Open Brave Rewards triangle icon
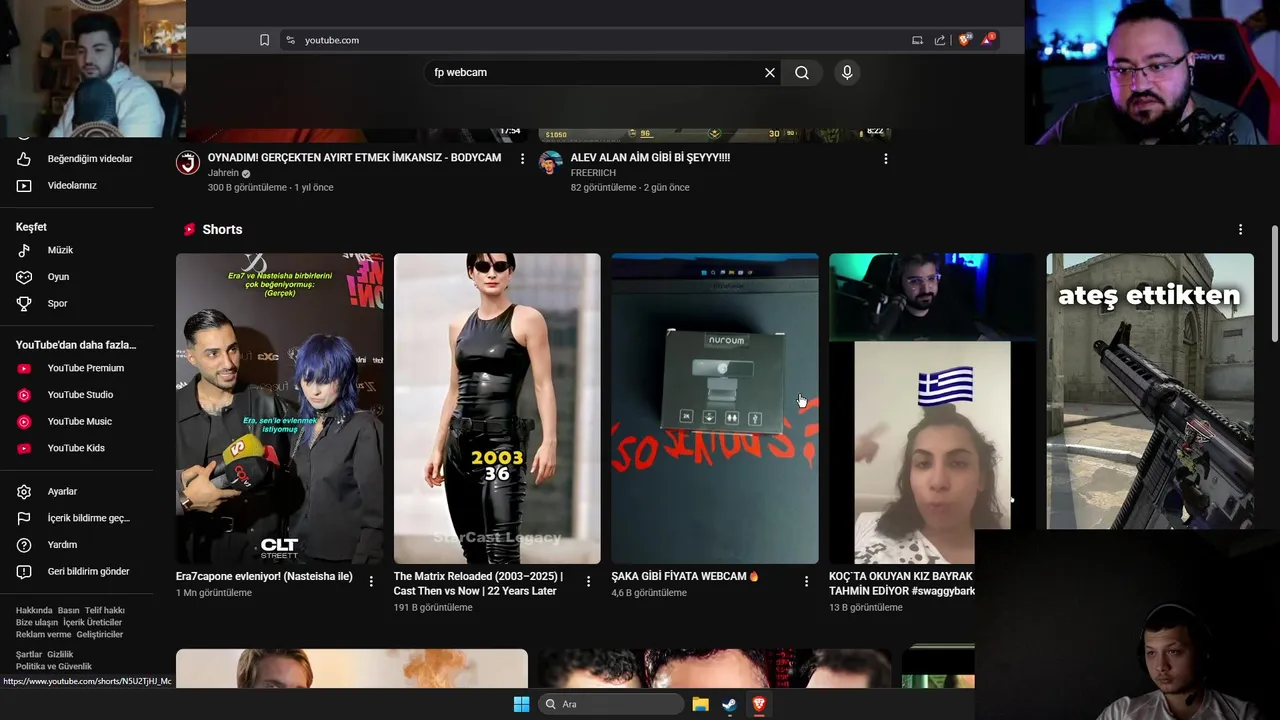 988,40
